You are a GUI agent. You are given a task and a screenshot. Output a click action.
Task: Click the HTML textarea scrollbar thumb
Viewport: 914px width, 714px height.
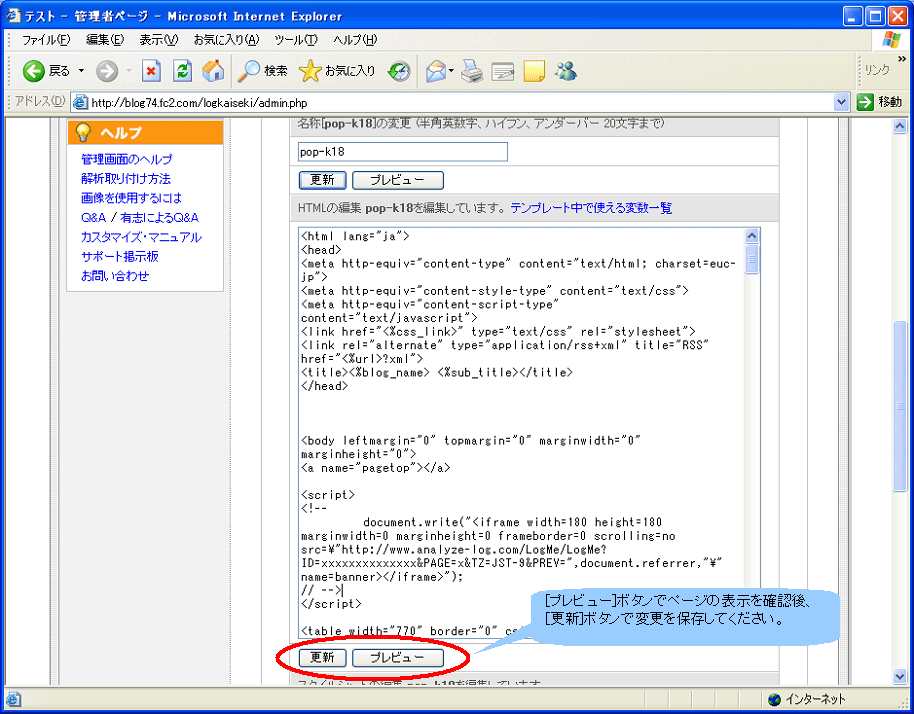[752, 259]
